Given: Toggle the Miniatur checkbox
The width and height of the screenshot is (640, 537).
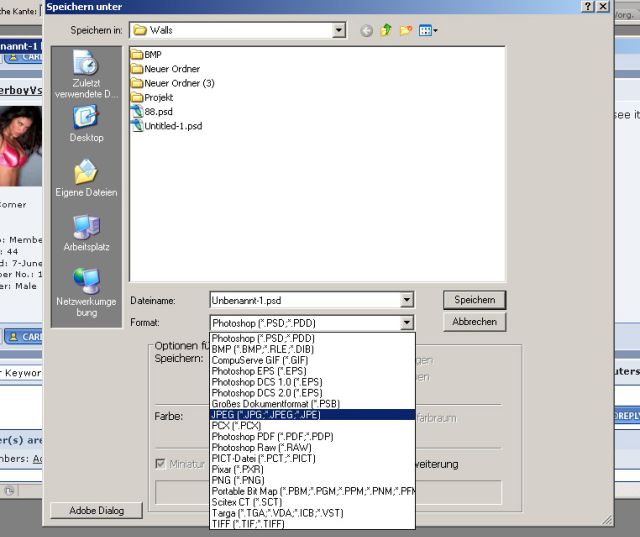Looking at the screenshot, I should (161, 464).
